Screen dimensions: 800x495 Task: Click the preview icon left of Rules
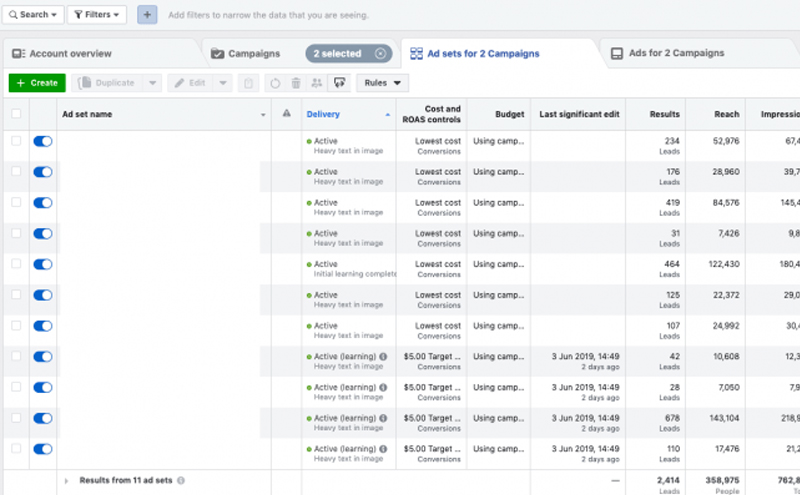pos(339,83)
